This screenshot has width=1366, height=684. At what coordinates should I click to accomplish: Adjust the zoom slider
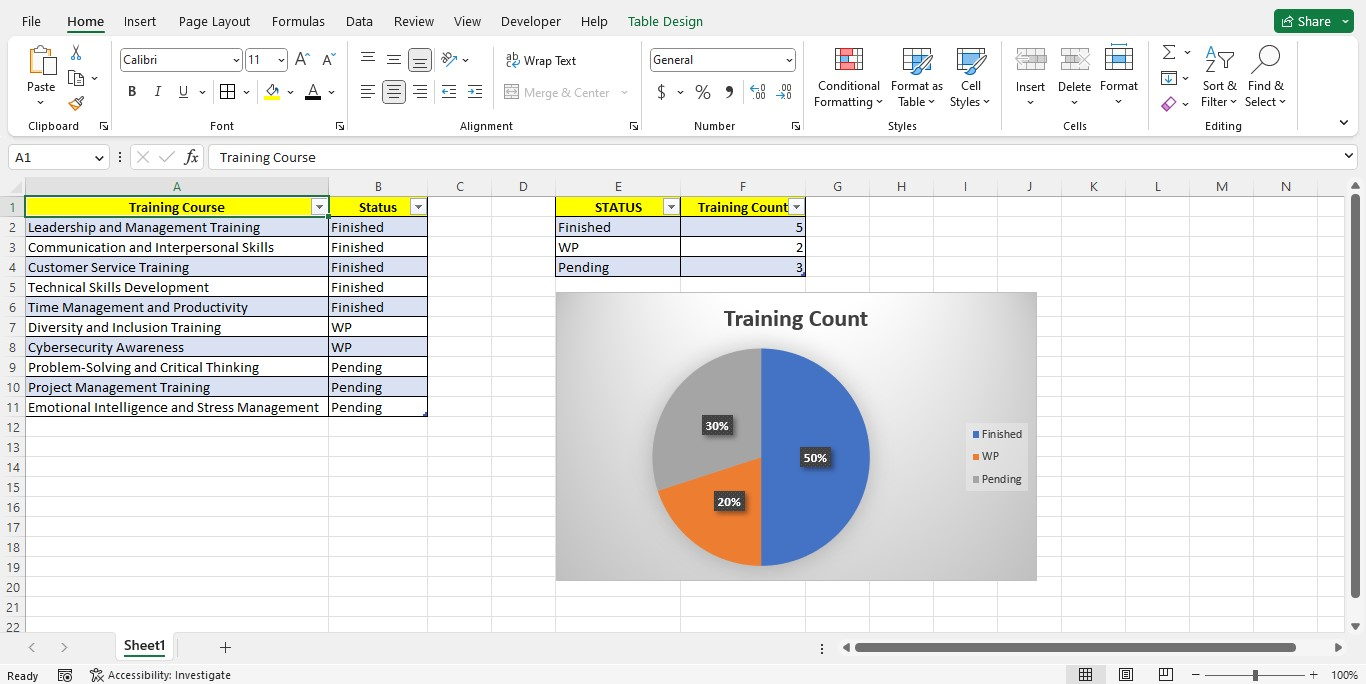(x=1253, y=675)
